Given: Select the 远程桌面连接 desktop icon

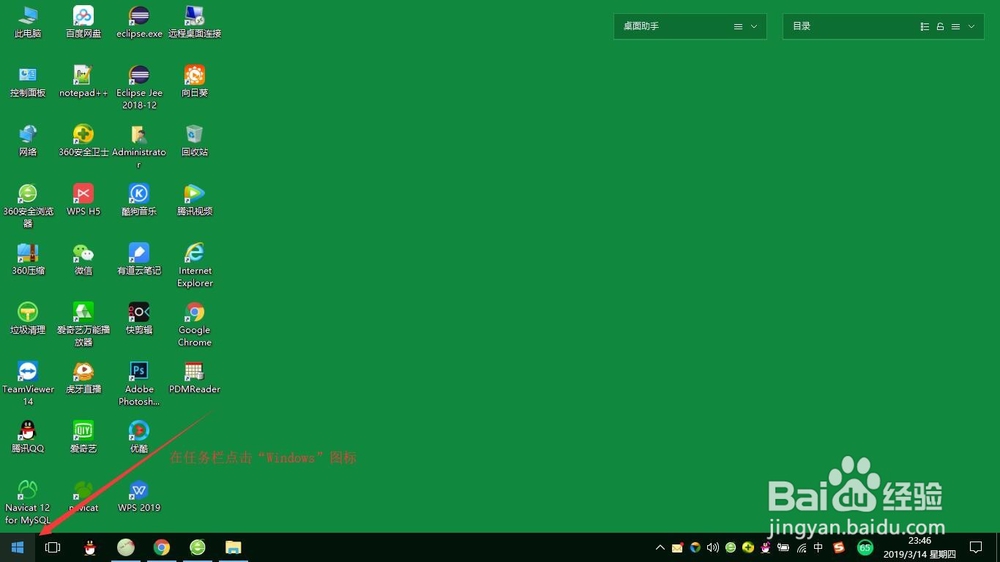Looking at the screenshot, I should [195, 22].
